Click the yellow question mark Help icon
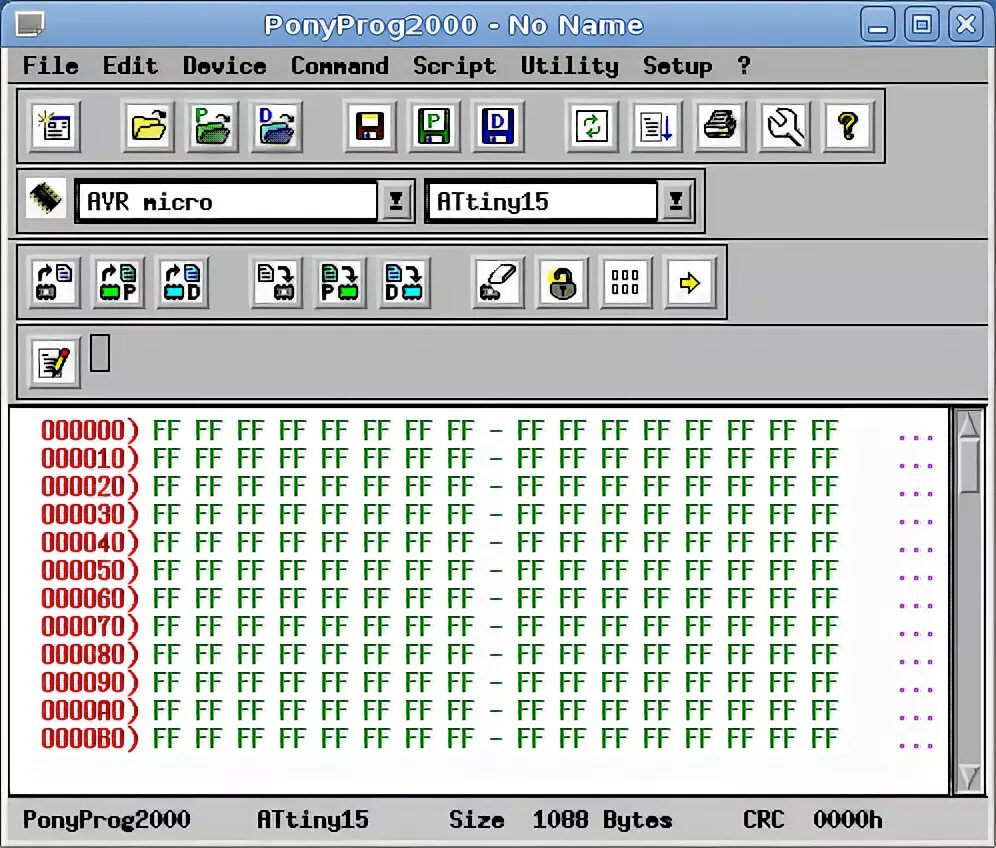 coord(848,125)
